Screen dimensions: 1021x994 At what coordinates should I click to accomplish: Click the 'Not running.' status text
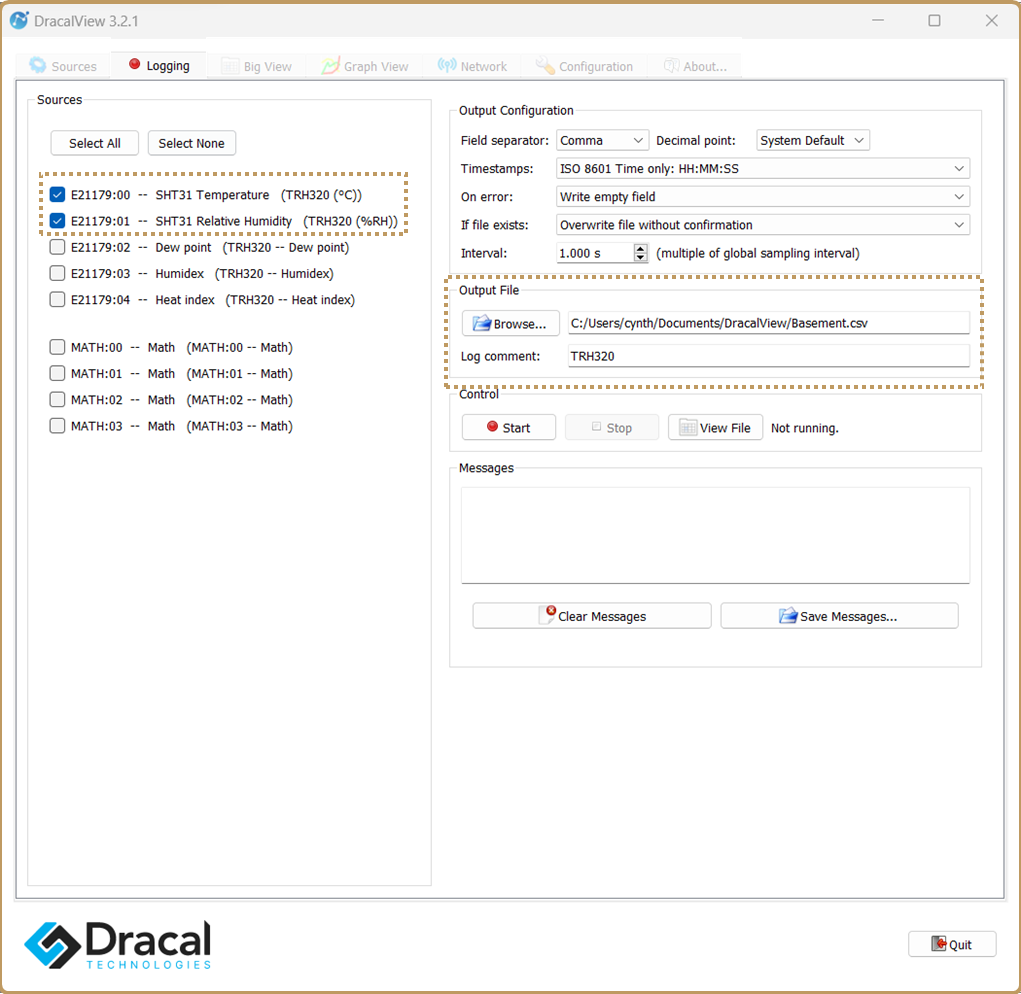805,428
